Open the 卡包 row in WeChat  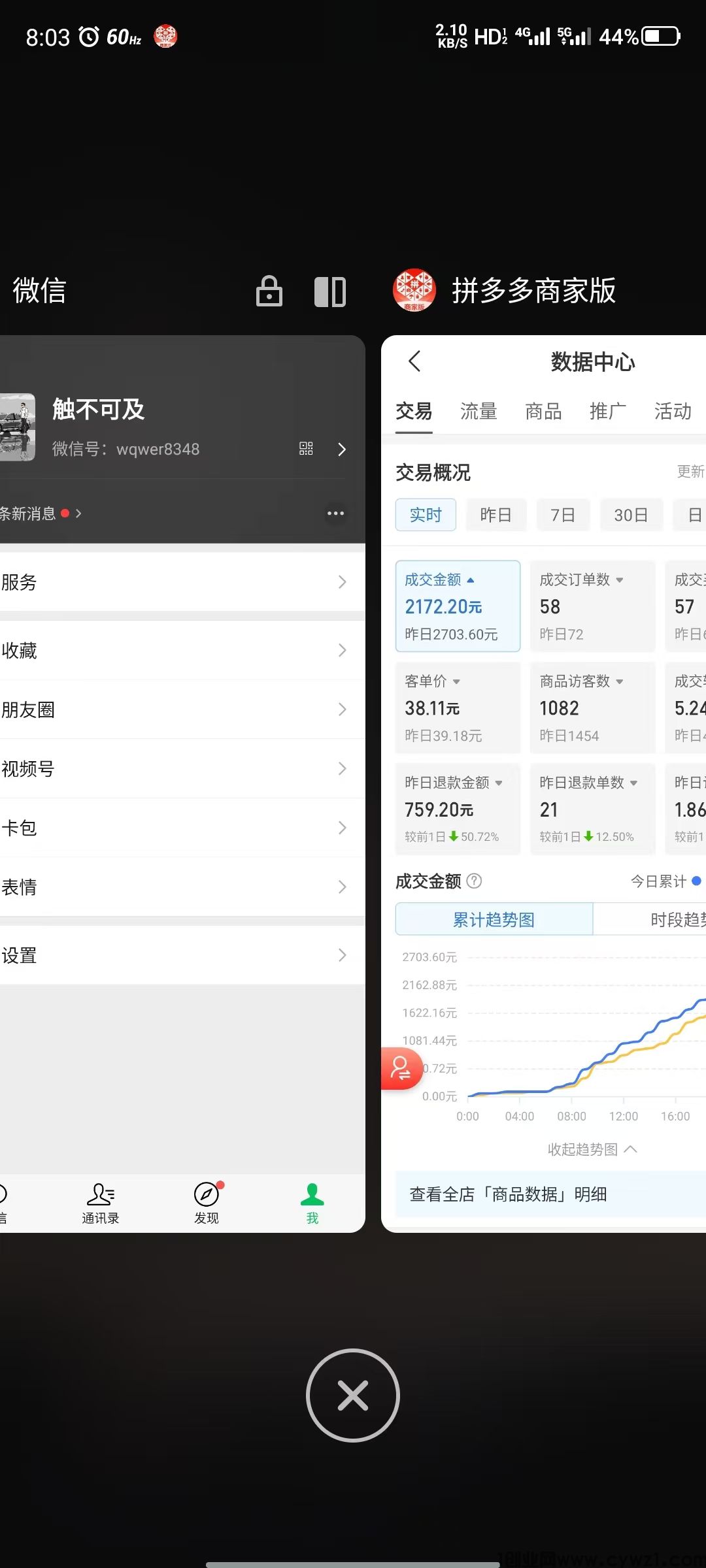click(x=182, y=828)
